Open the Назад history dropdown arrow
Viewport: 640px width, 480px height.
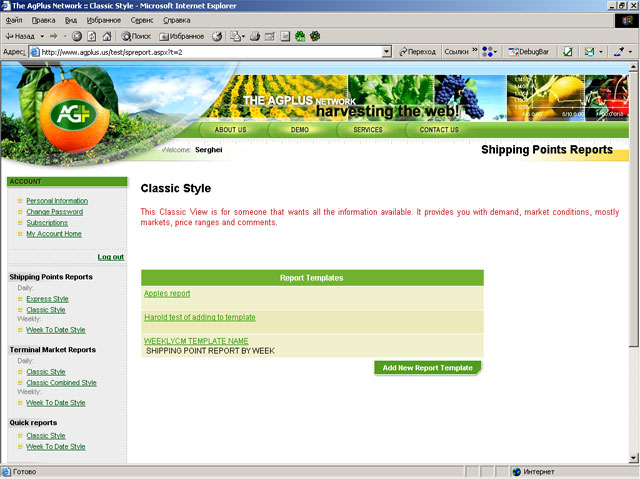click(x=42, y=36)
